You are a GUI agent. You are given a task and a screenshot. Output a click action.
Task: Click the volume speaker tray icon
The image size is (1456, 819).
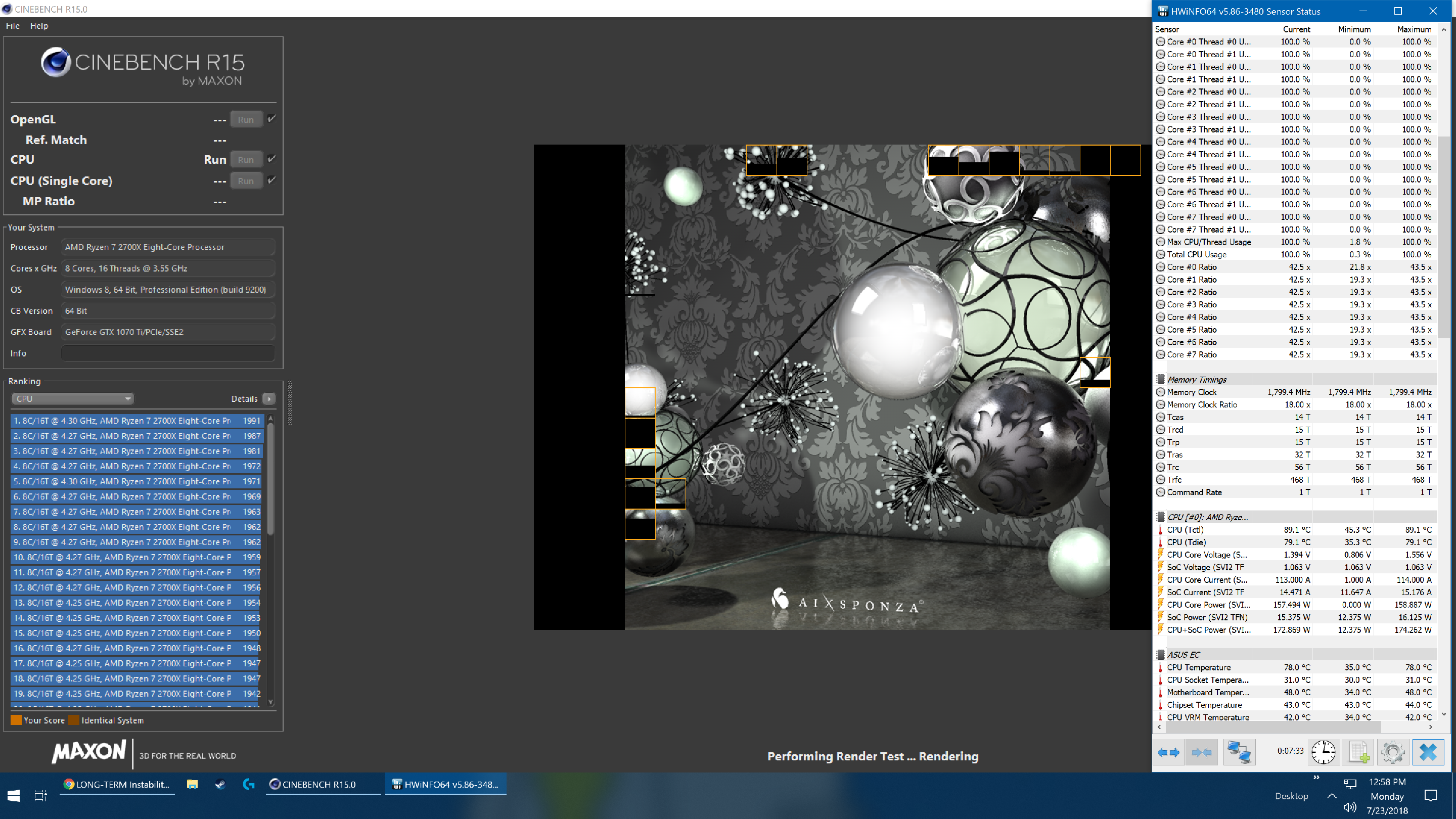click(1350, 807)
